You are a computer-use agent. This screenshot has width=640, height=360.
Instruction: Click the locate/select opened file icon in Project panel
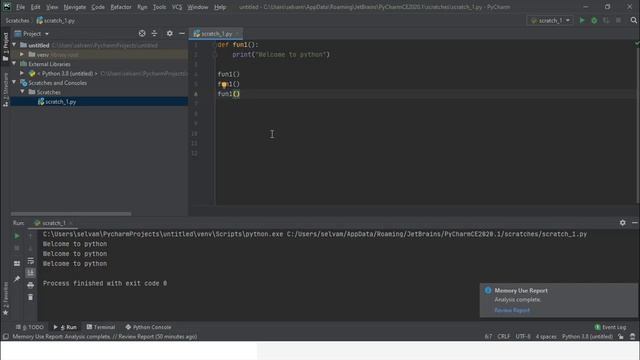[x=142, y=33]
